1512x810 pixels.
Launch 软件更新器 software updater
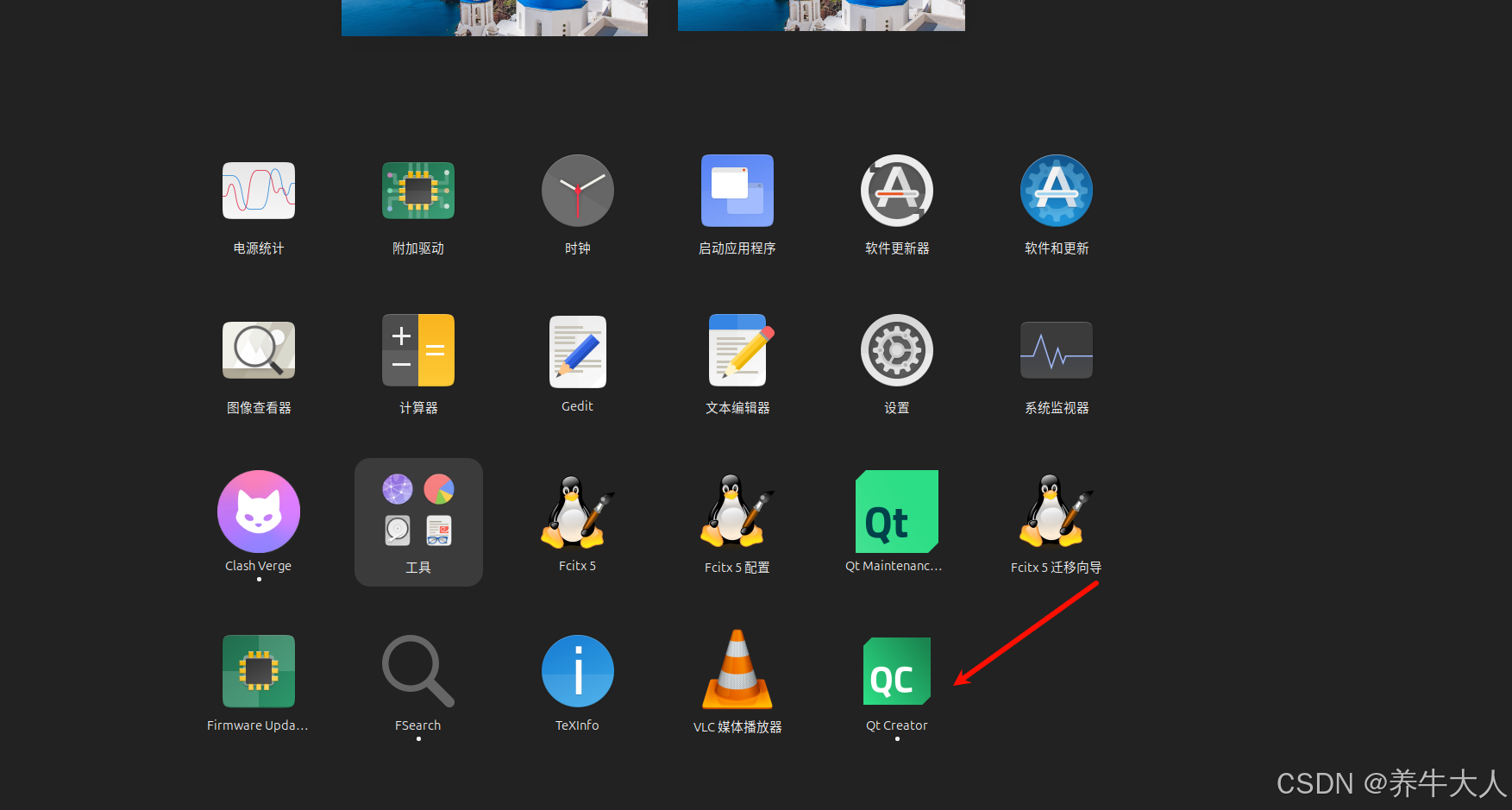[897, 191]
